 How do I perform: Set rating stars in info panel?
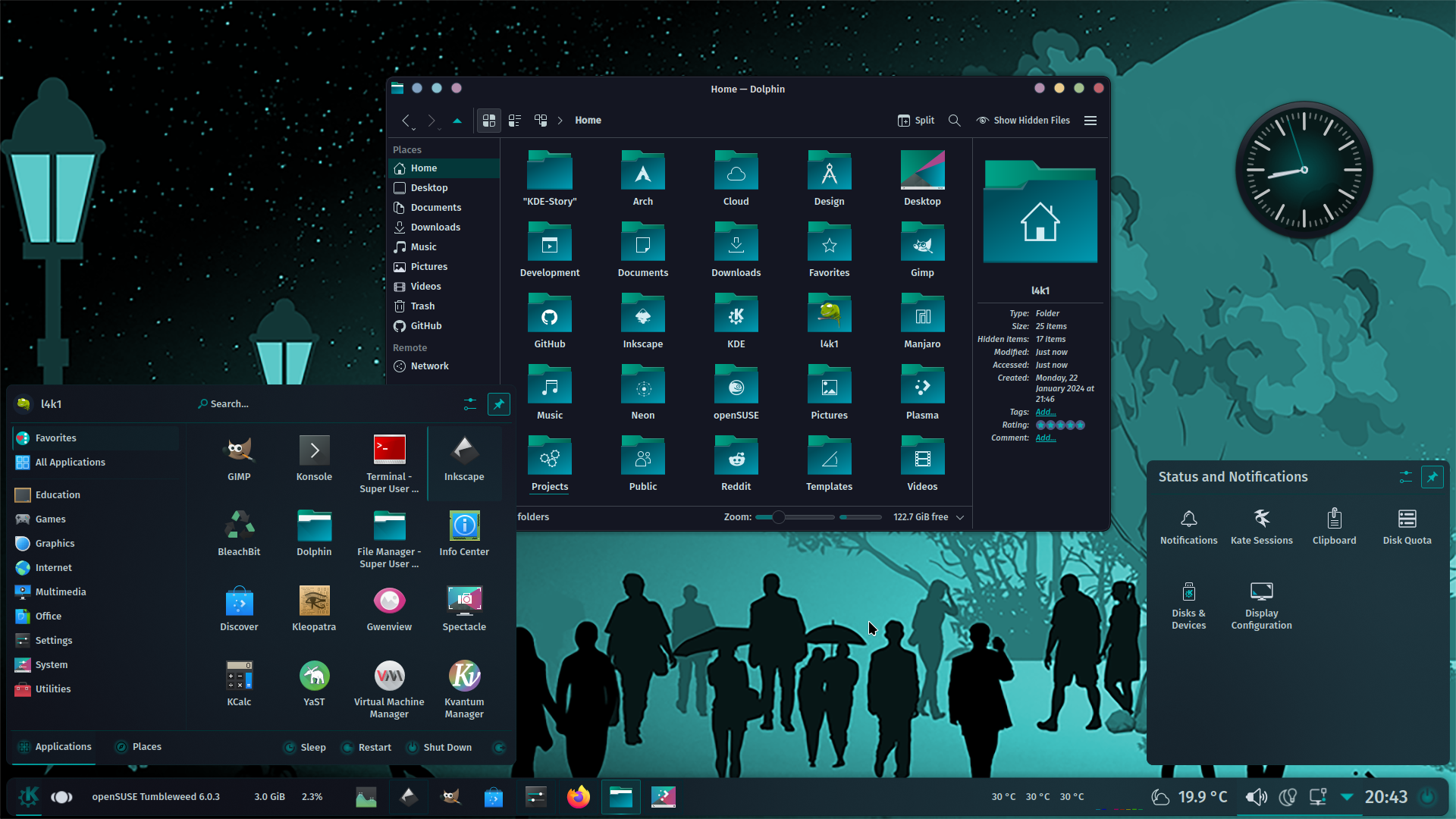1060,425
